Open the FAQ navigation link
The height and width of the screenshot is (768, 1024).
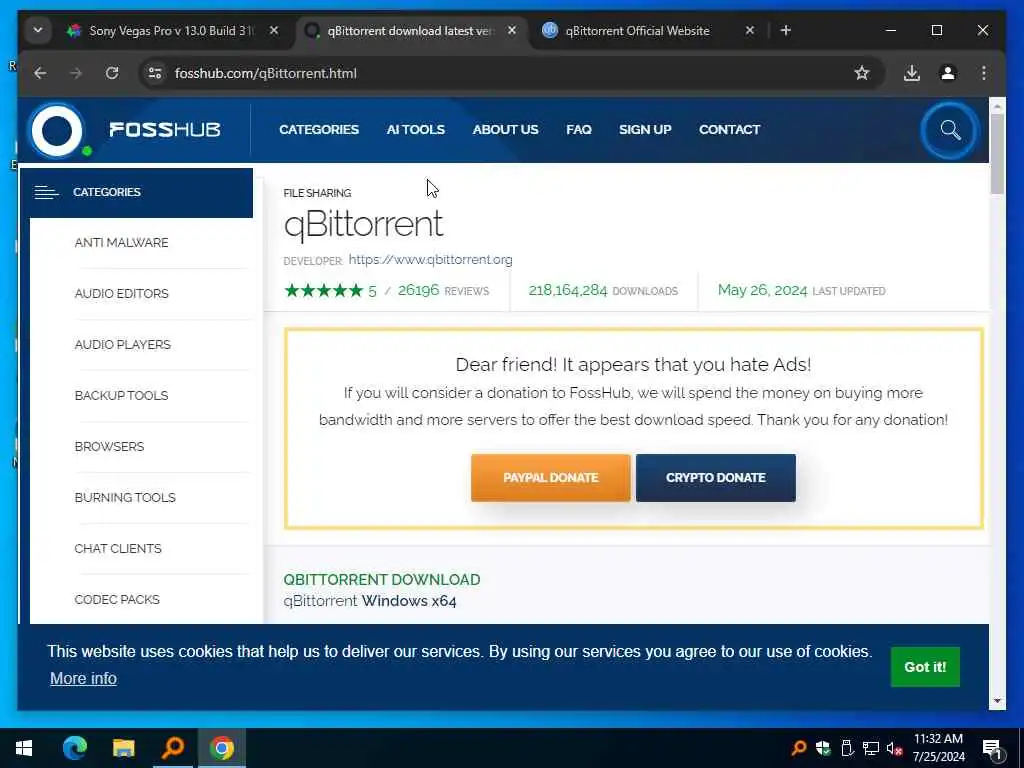[579, 129]
